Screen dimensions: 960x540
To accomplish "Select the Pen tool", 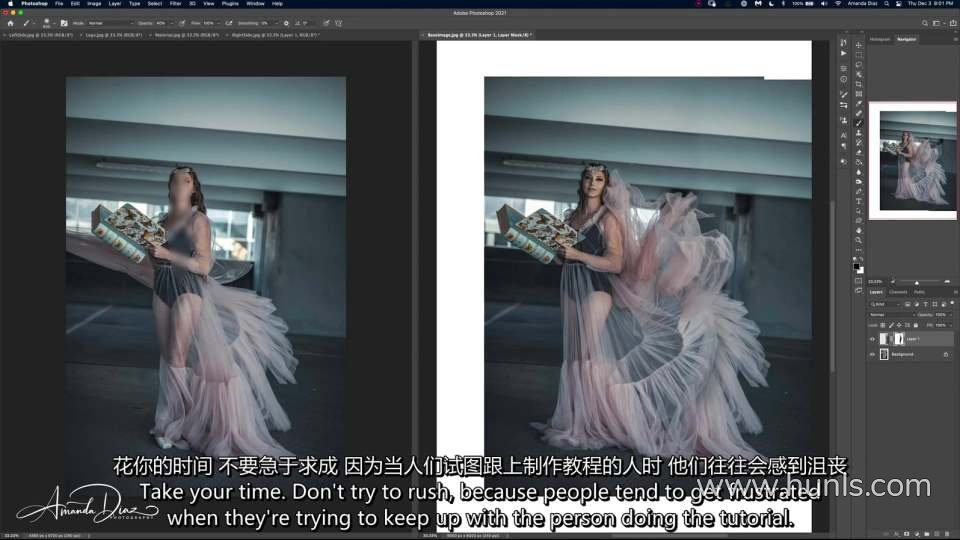I will [x=858, y=191].
